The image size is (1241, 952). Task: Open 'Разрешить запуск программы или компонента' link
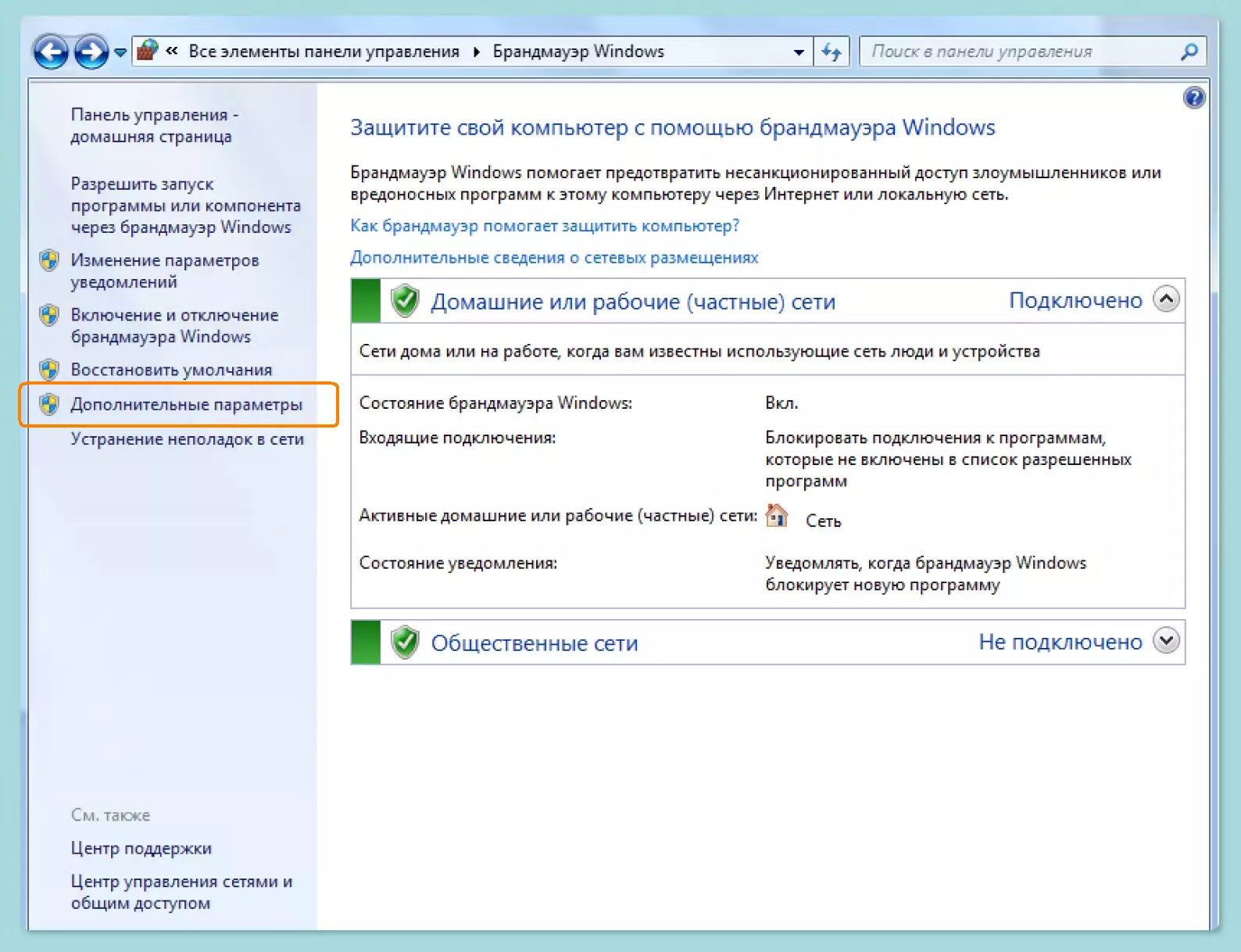[x=186, y=206]
